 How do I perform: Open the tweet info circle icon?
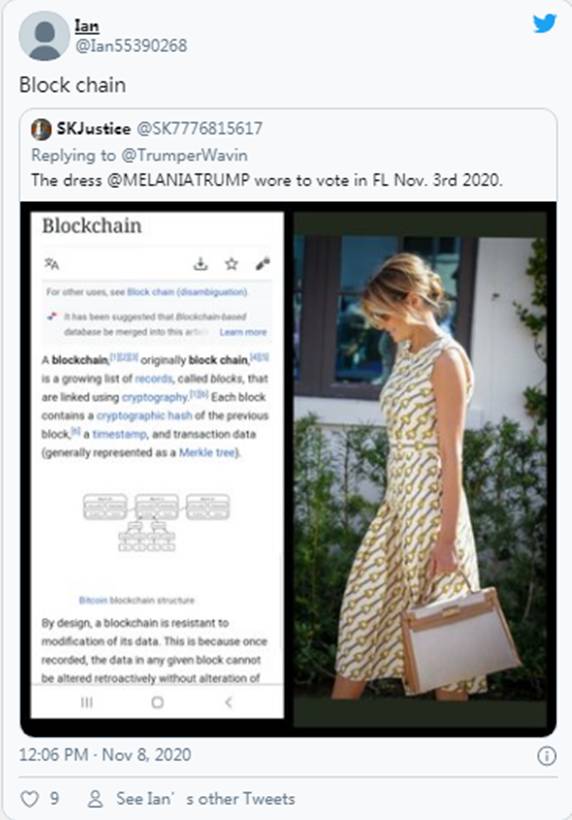(546, 756)
